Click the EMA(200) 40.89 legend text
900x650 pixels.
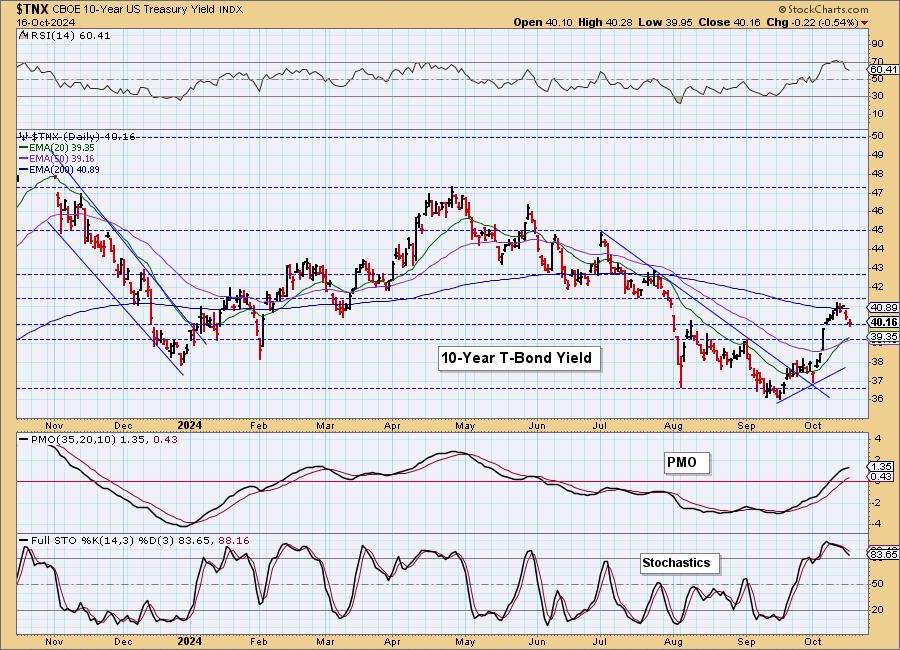(64, 169)
